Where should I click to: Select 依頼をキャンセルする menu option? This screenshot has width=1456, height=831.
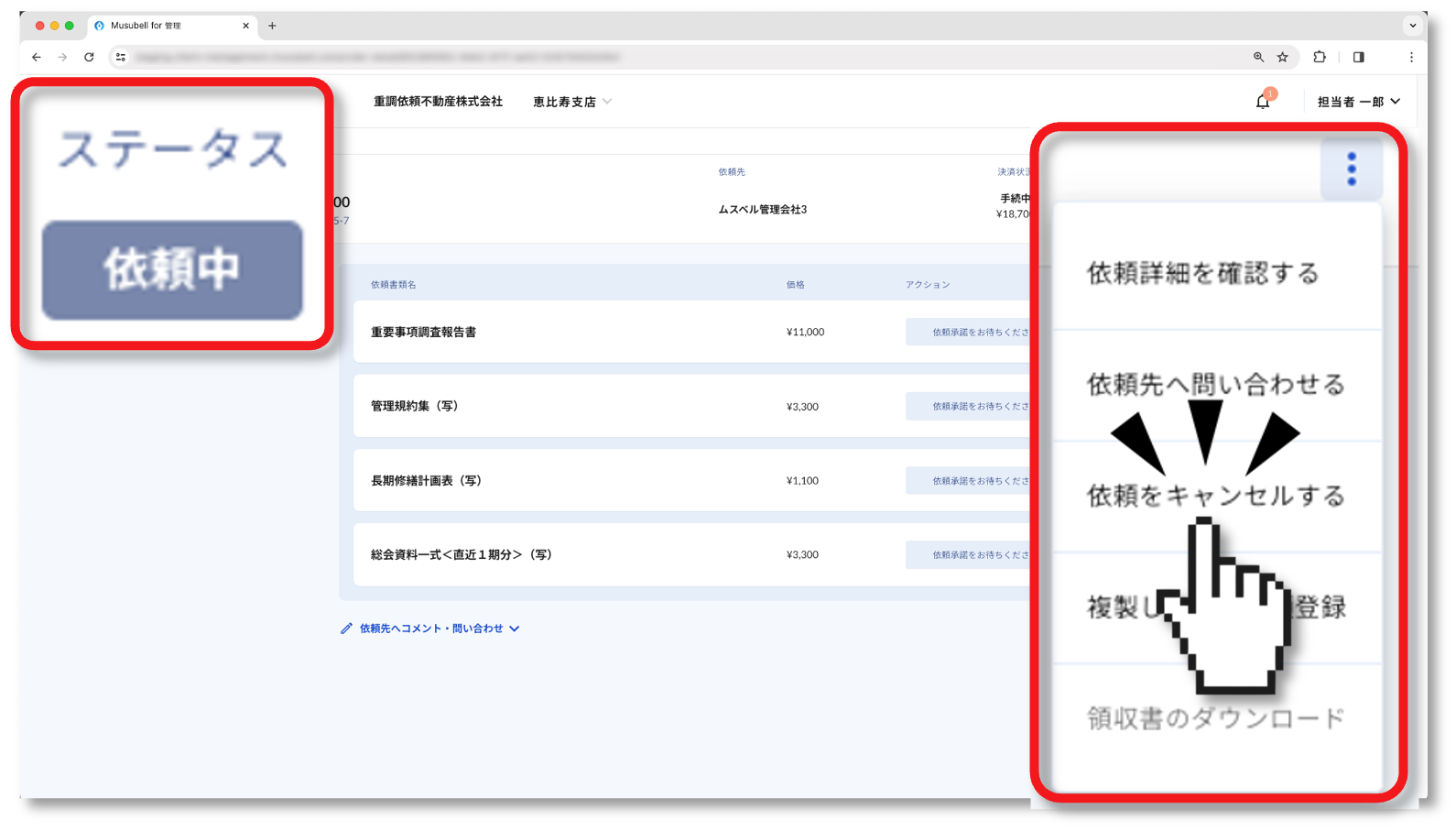[x=1215, y=496]
